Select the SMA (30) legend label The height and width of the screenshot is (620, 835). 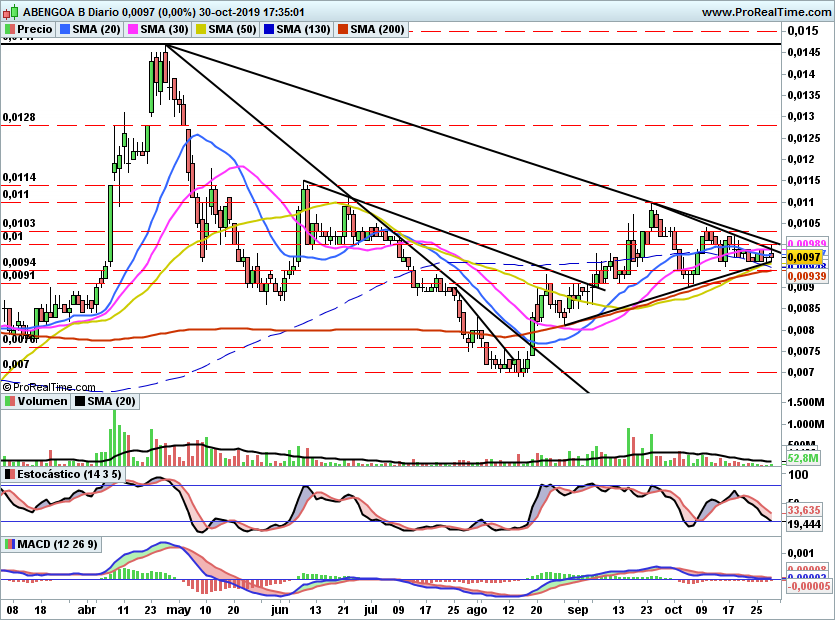pyautogui.click(x=158, y=29)
